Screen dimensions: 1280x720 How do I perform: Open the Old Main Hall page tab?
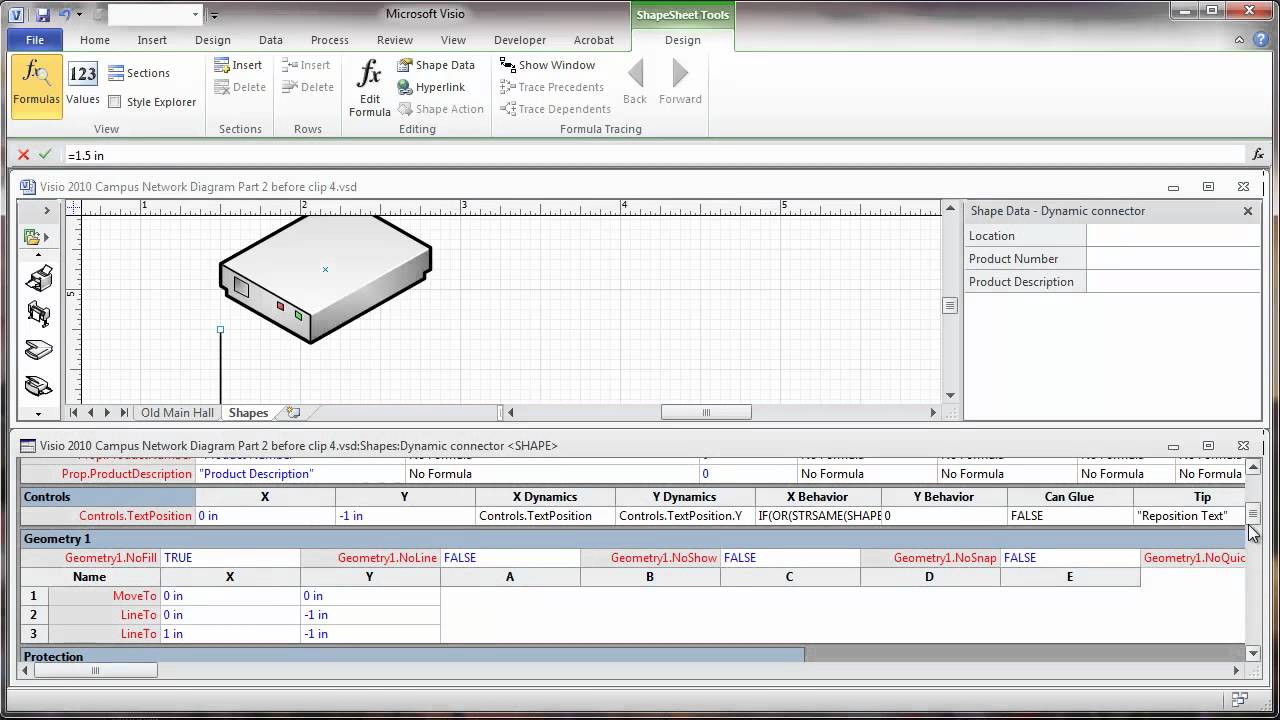click(x=177, y=412)
